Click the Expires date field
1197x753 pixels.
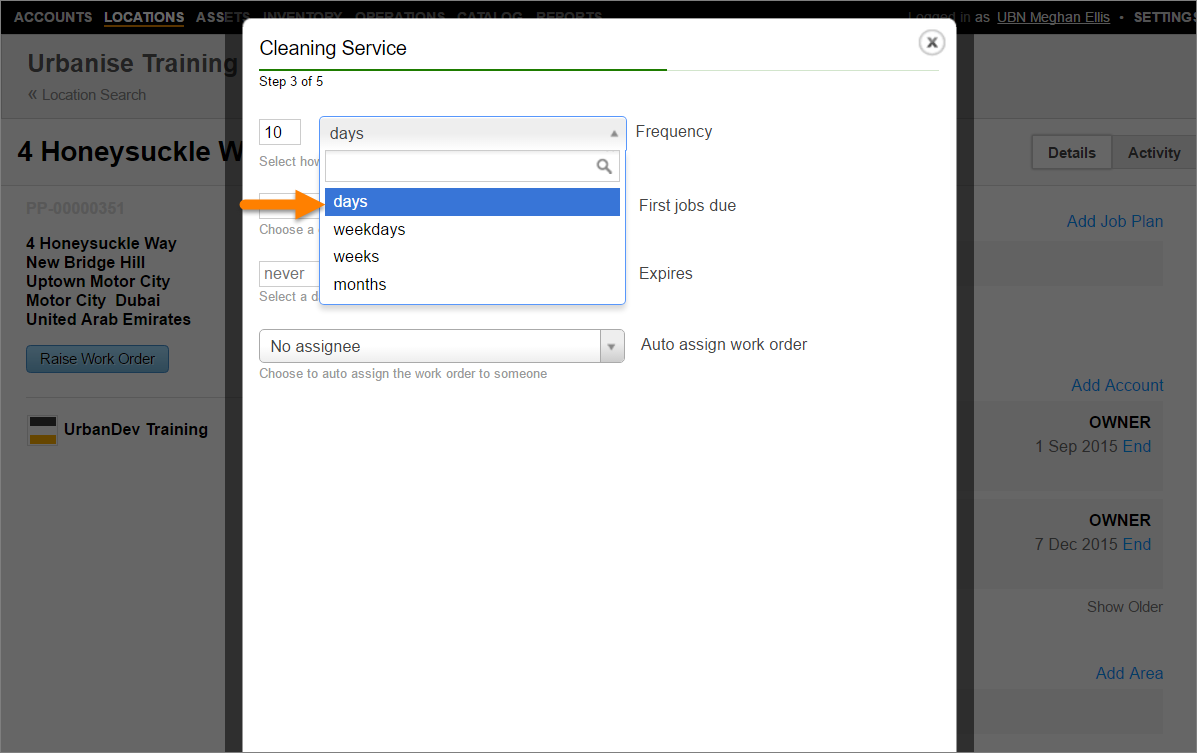tap(288, 274)
